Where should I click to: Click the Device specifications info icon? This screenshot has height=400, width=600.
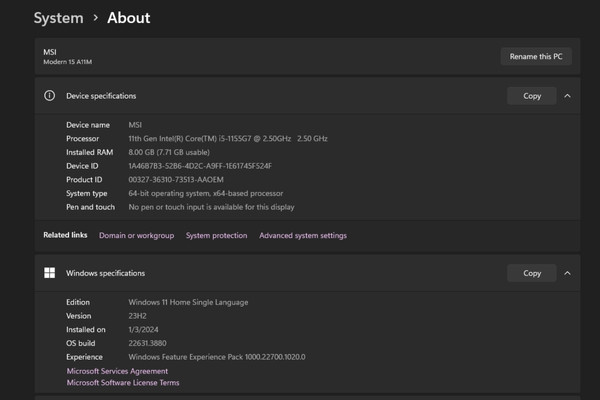pyautogui.click(x=49, y=96)
